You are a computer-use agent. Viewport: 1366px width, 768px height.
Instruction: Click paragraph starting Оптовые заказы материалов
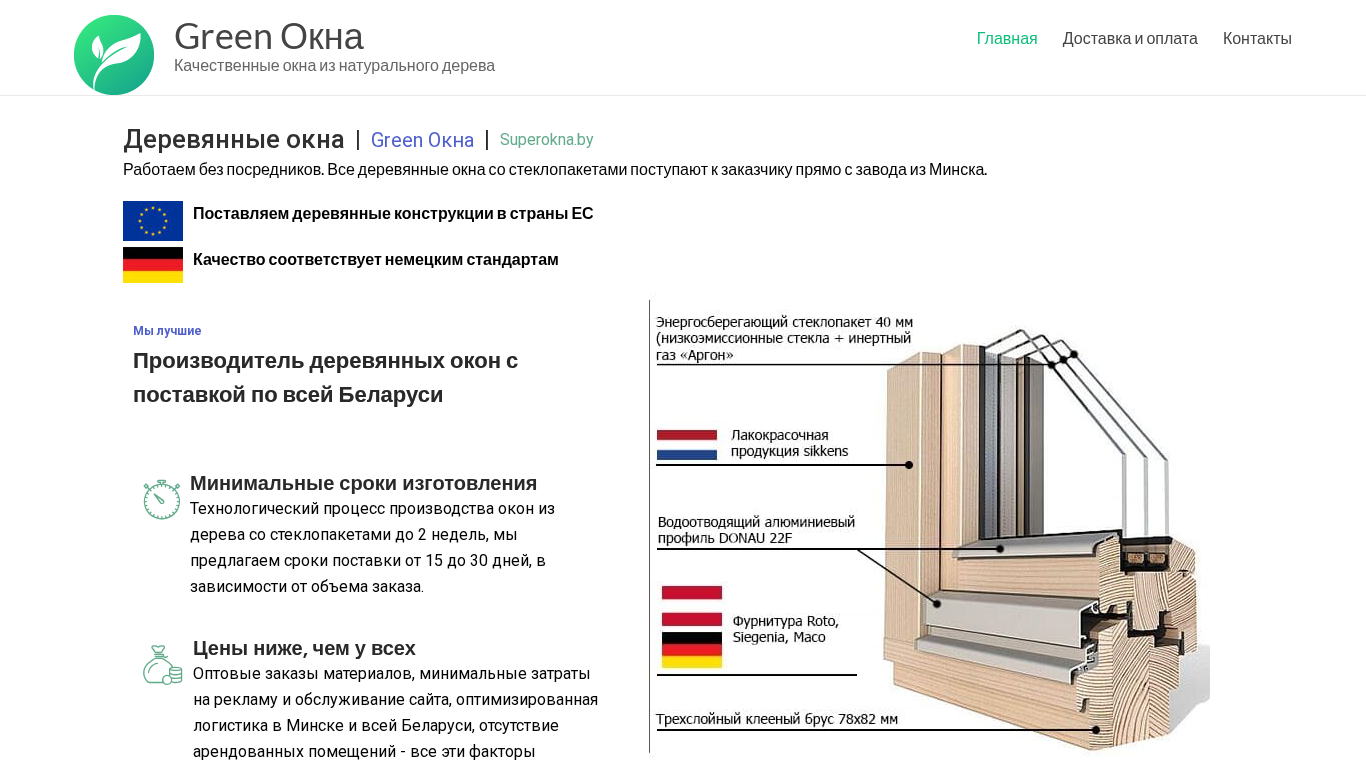pos(396,712)
